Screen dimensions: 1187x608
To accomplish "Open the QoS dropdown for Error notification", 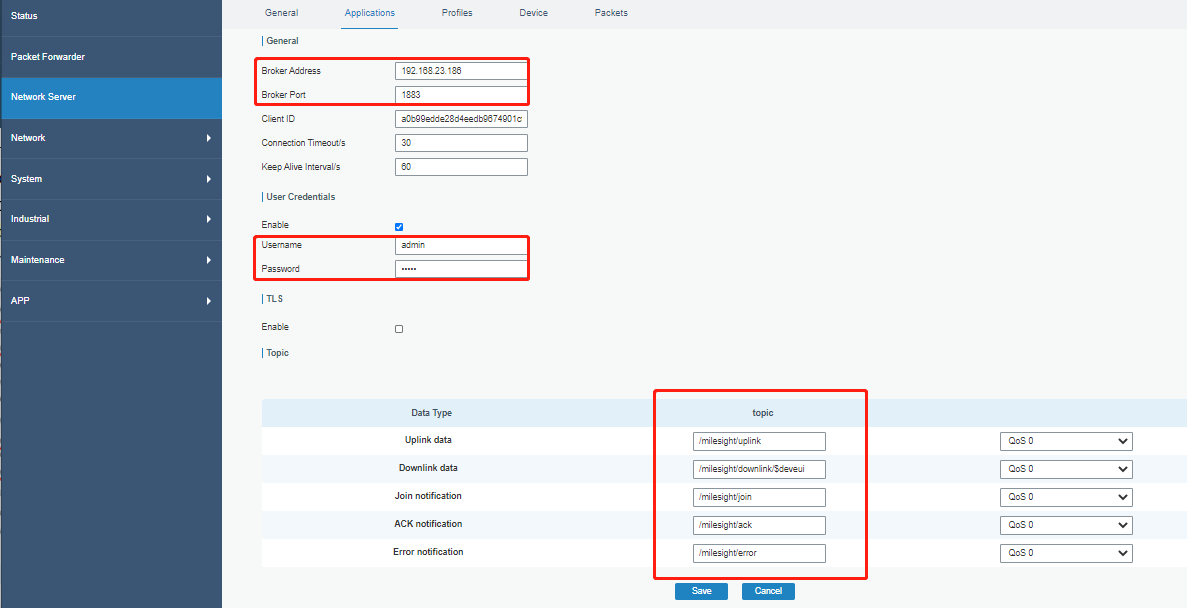I will point(1066,553).
